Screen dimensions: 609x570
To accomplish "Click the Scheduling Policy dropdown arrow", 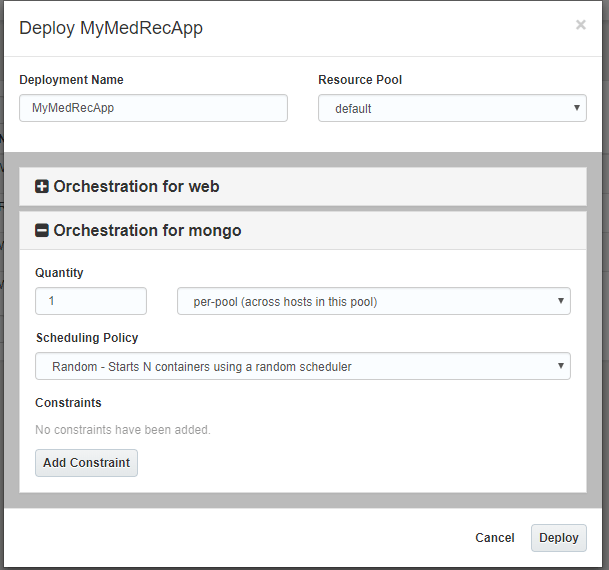I will [x=561, y=366].
